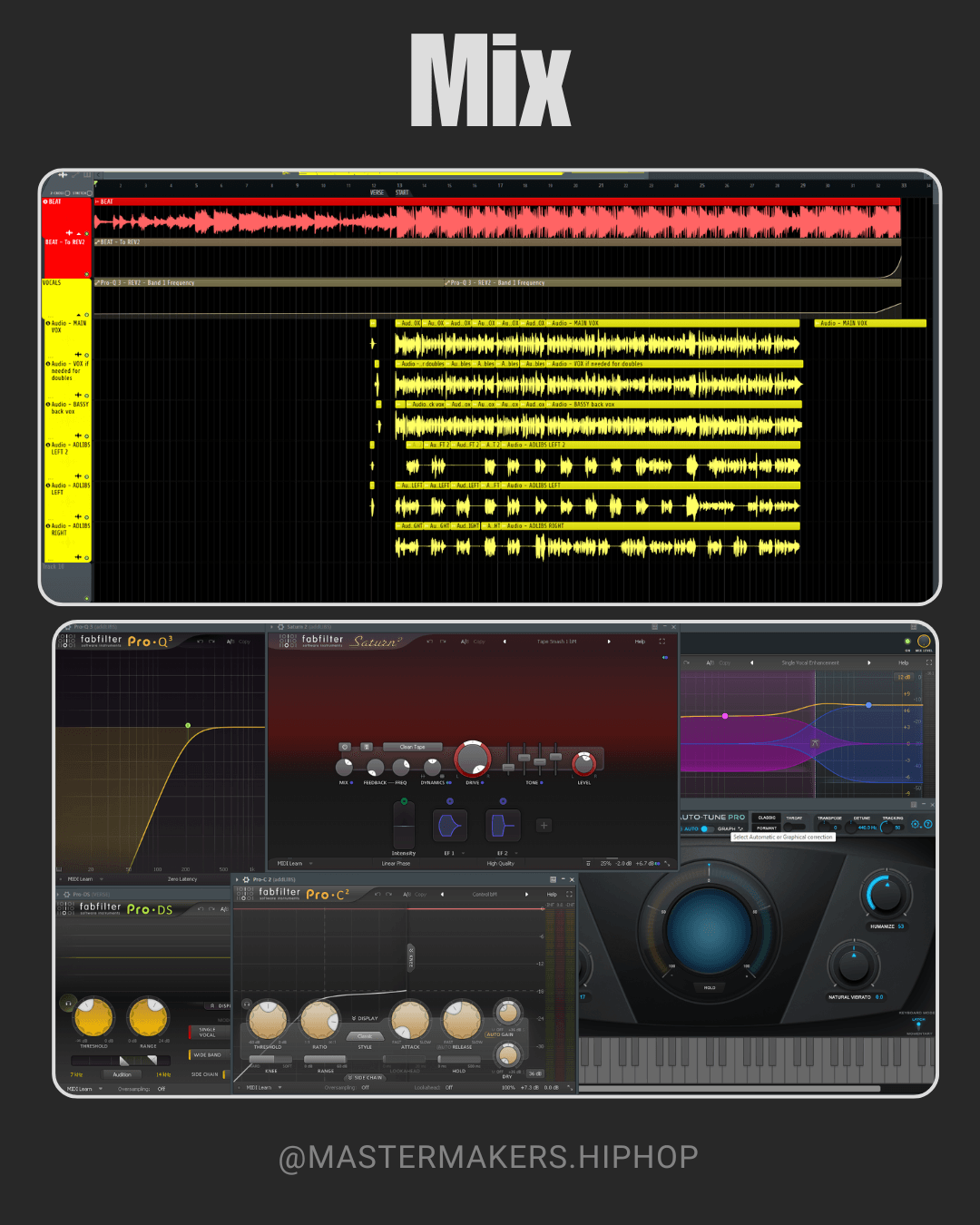The width and height of the screenshot is (980, 1225).
Task: Click the Audition button in Pro-DS
Action: click(x=122, y=1074)
